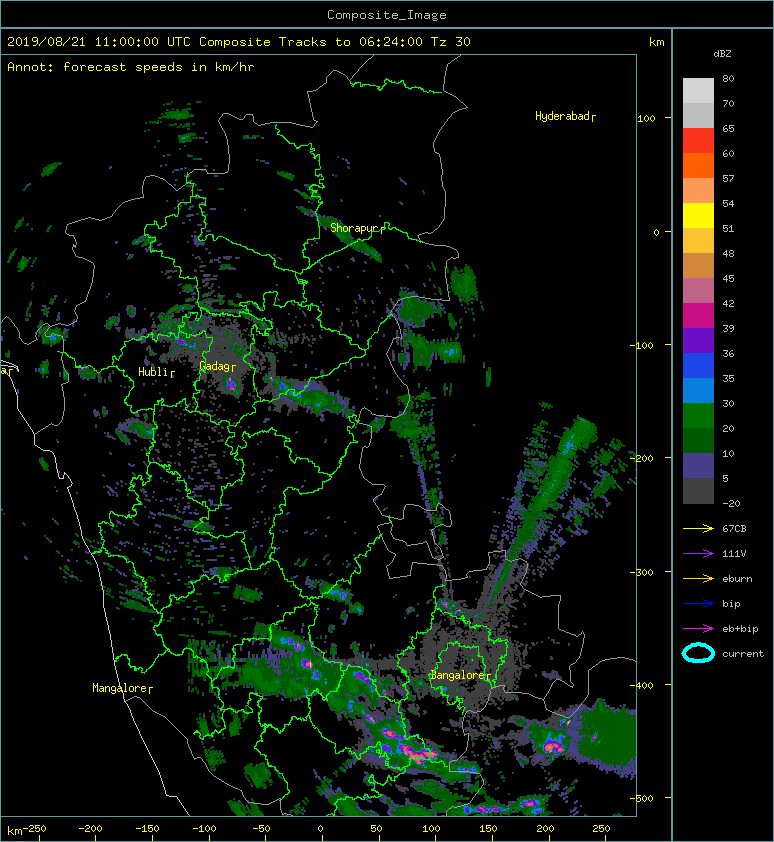Click the 100 tick on right axis

(646, 119)
